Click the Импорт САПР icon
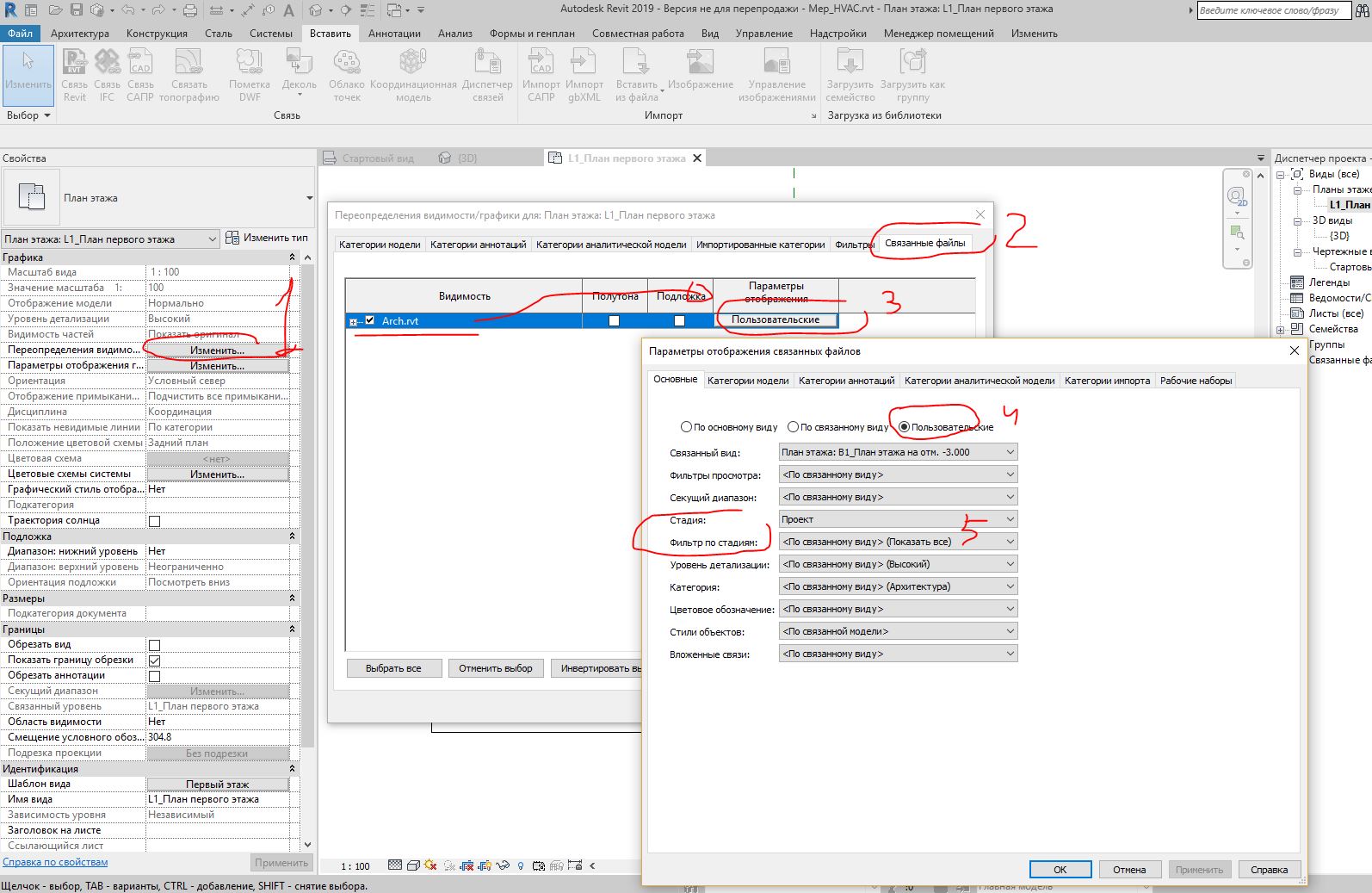The image size is (1372, 893). (x=541, y=63)
